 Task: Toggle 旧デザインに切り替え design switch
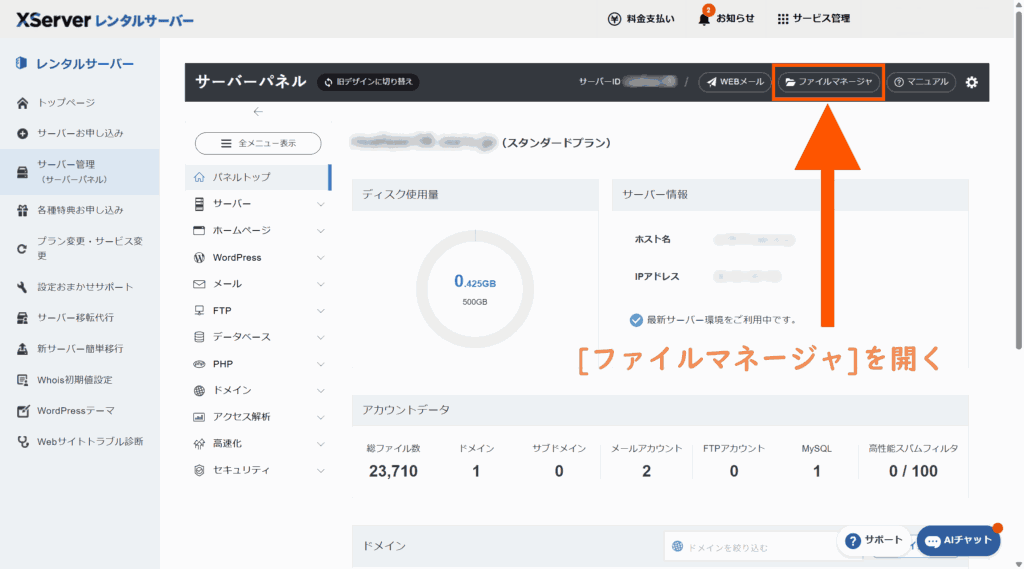point(368,82)
